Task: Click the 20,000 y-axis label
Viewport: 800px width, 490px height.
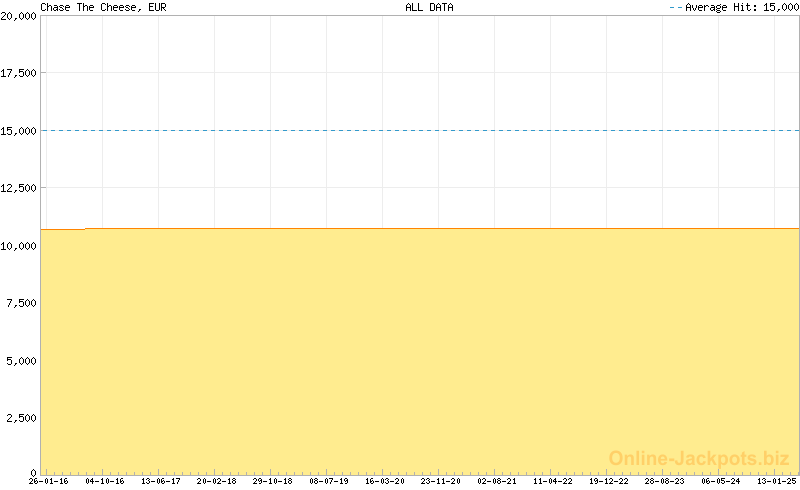Action: 19,16
